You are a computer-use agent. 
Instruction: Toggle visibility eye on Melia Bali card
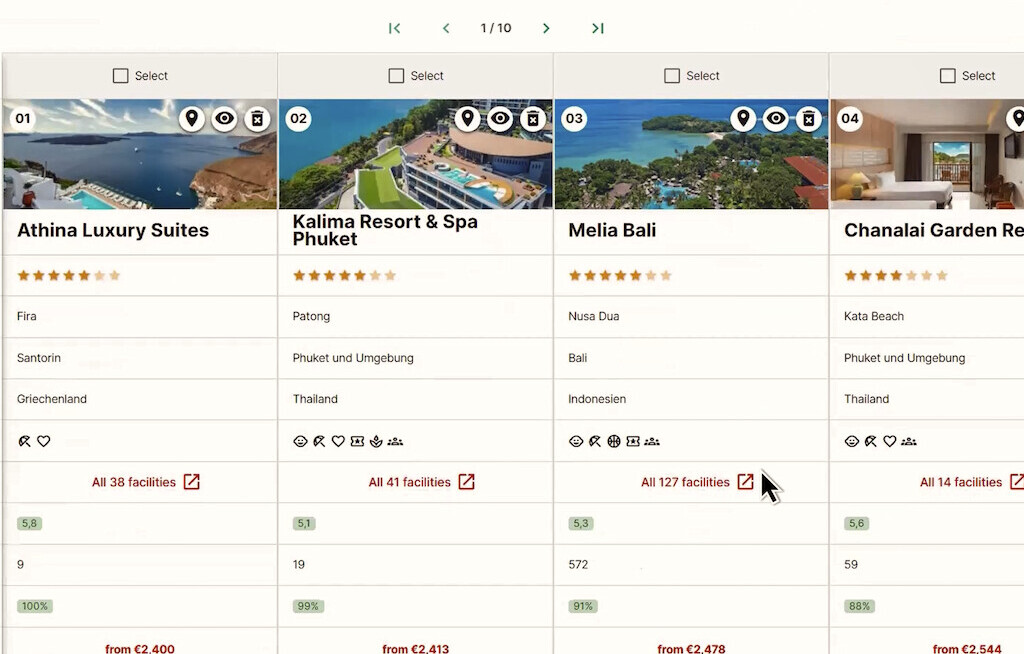(x=776, y=119)
